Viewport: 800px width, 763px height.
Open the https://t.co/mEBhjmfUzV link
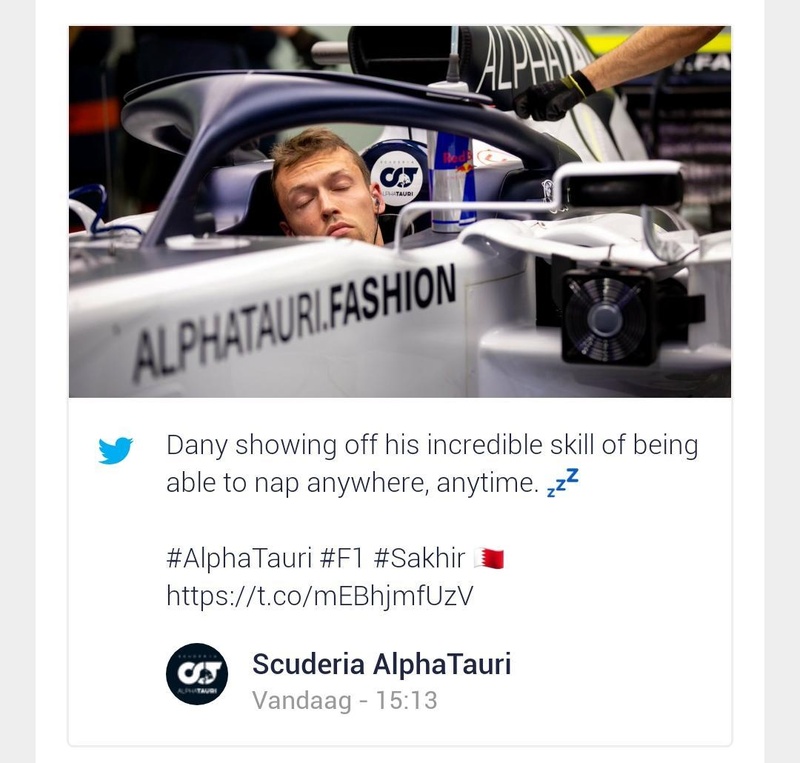pyautogui.click(x=320, y=596)
